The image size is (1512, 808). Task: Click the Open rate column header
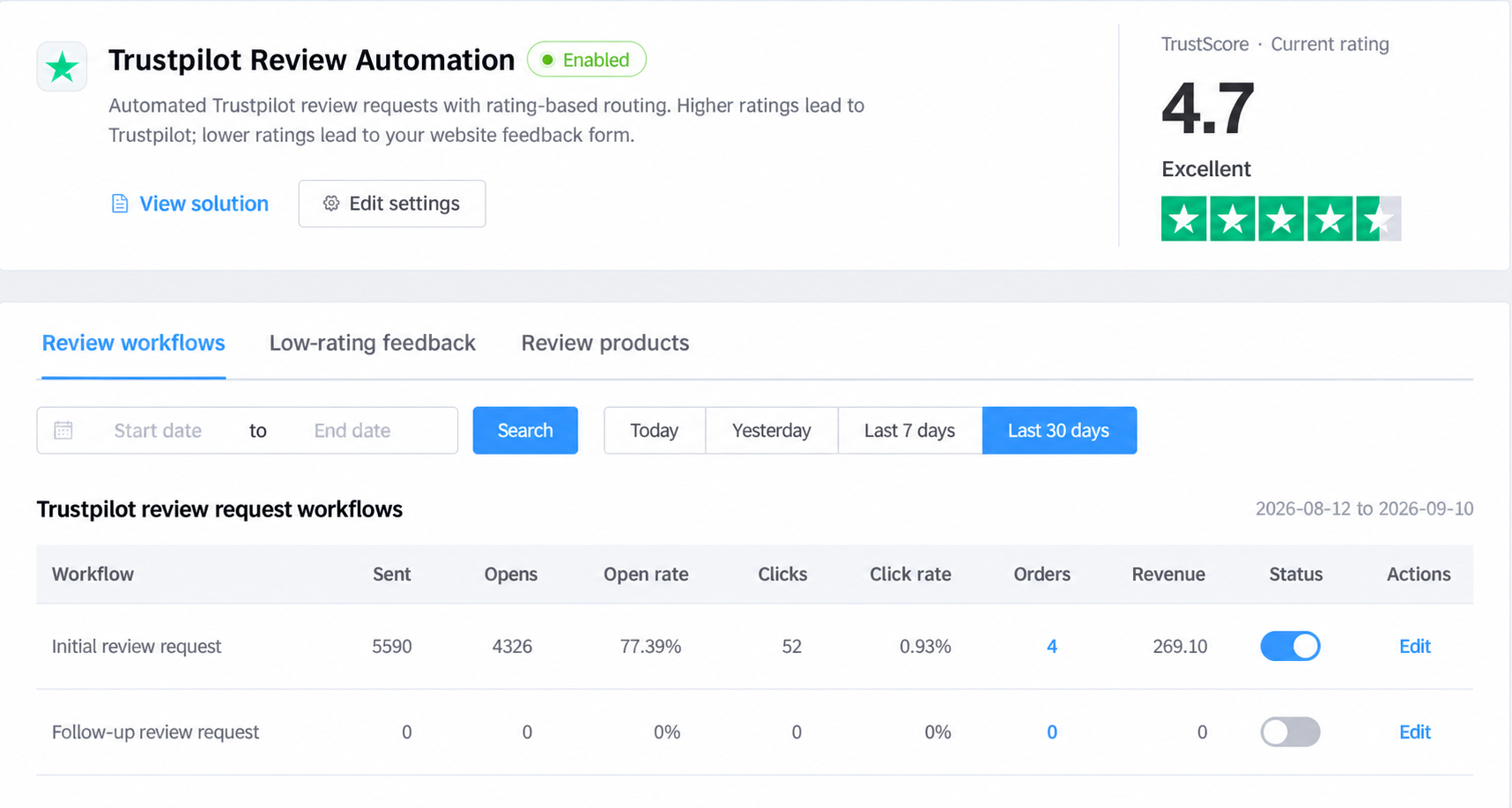pyautogui.click(x=646, y=574)
